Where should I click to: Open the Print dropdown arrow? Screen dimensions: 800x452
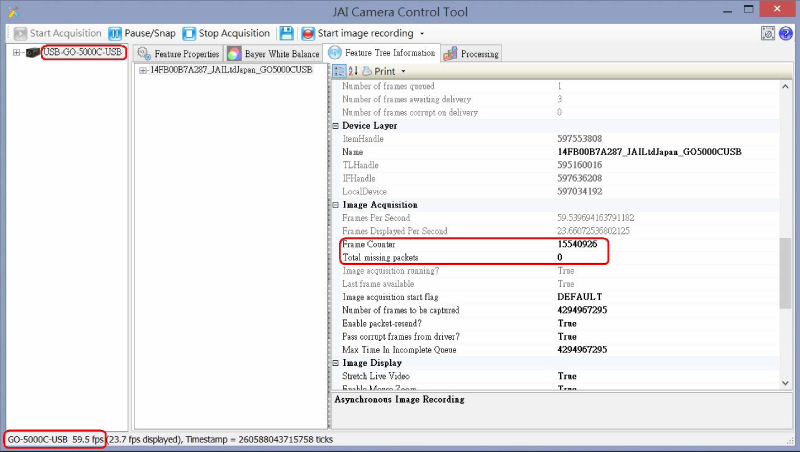point(403,72)
